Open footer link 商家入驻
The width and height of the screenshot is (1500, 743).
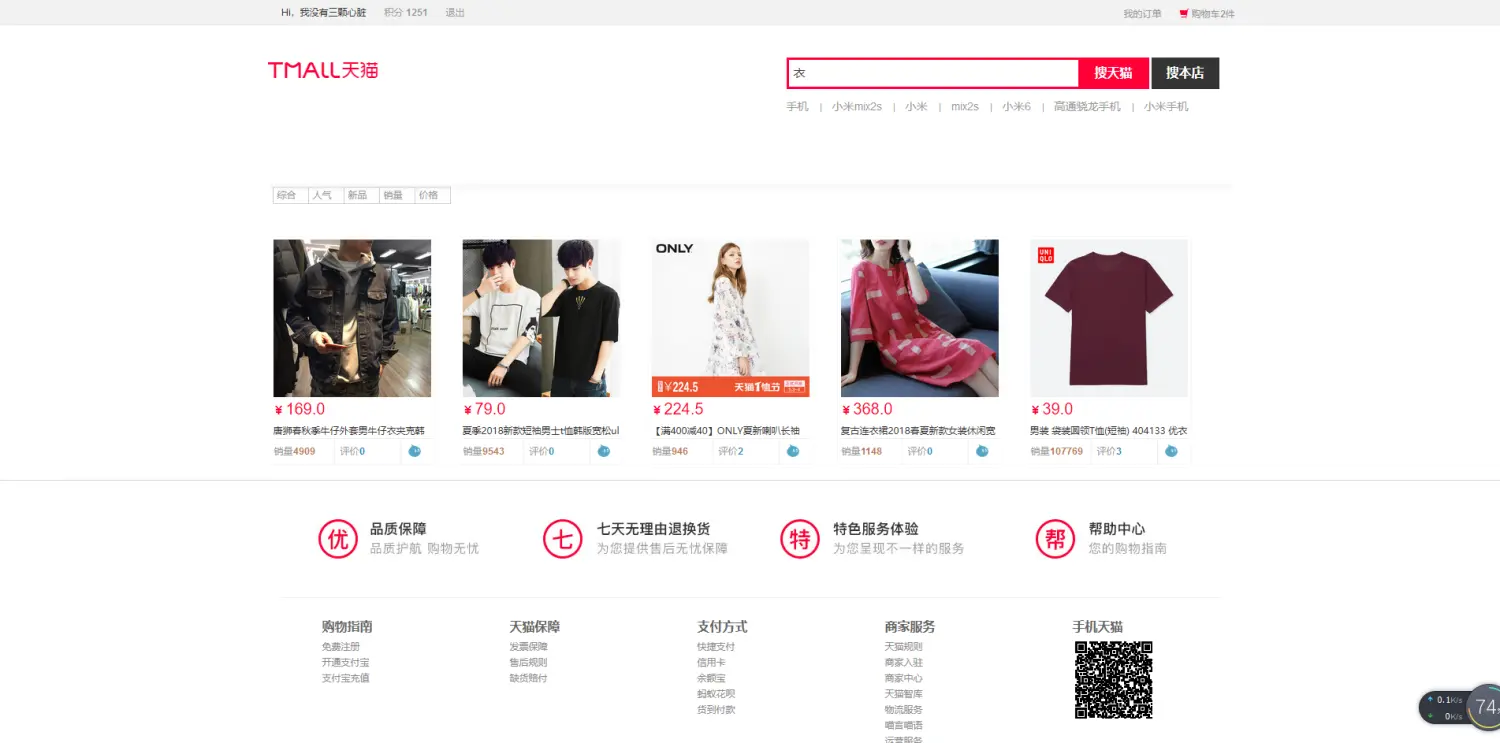coord(904,662)
